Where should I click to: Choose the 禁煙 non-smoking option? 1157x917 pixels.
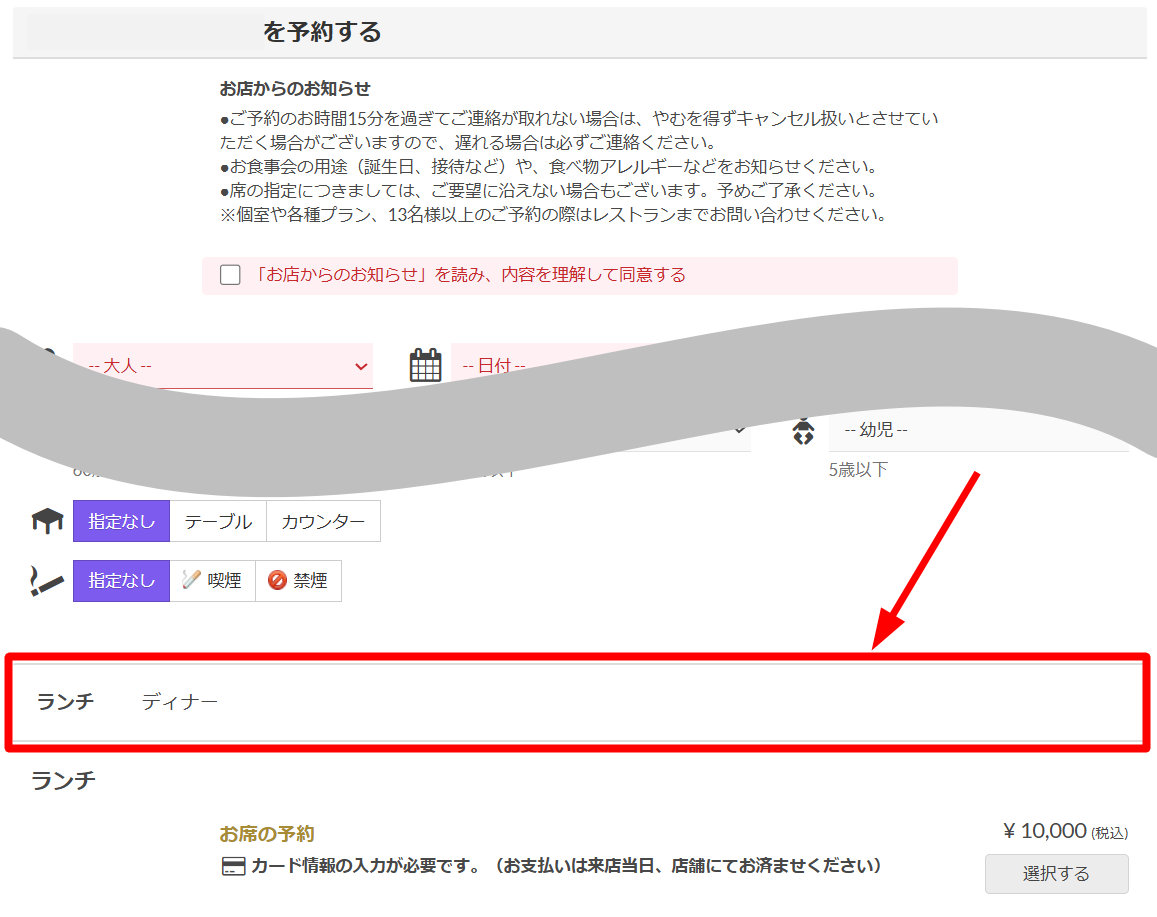click(x=298, y=581)
